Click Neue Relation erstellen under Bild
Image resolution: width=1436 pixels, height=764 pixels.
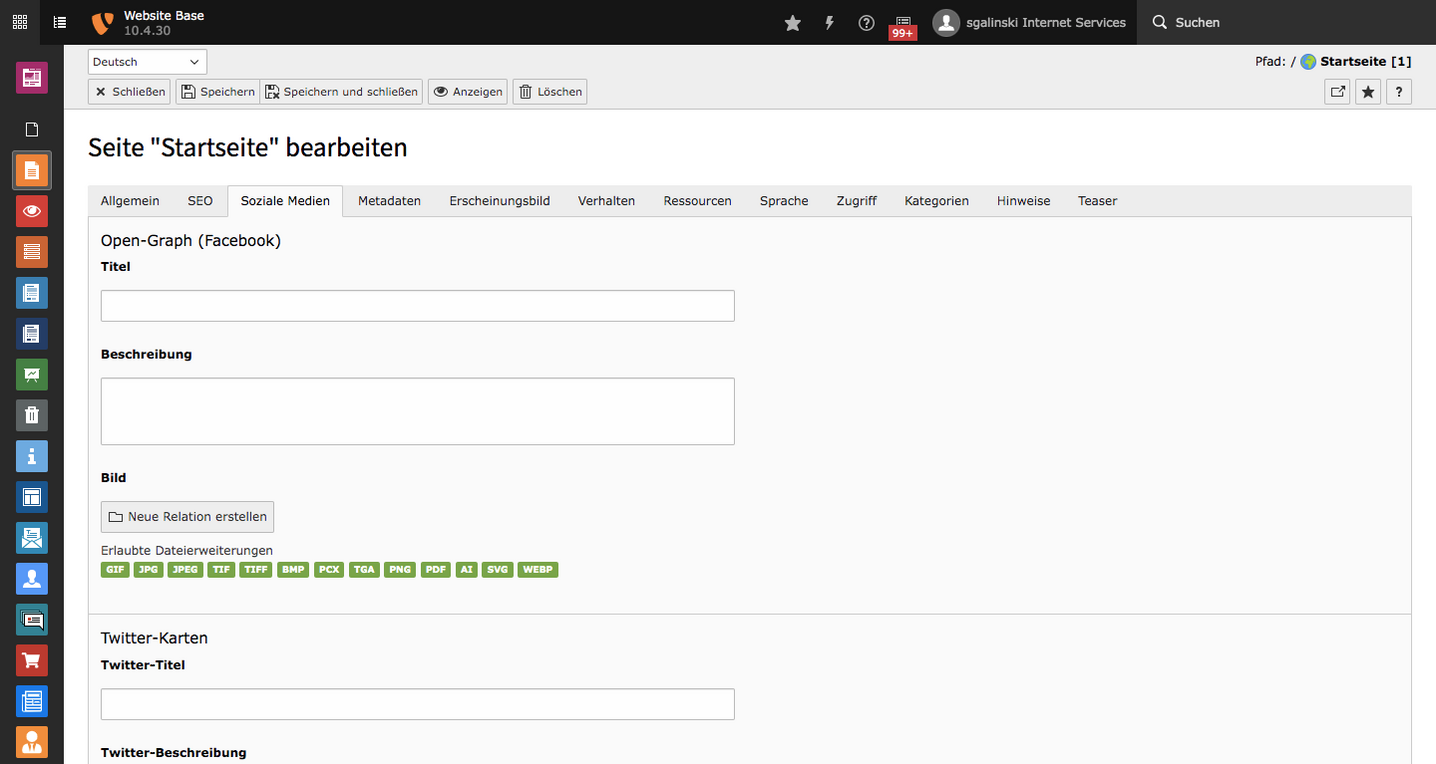pos(187,516)
